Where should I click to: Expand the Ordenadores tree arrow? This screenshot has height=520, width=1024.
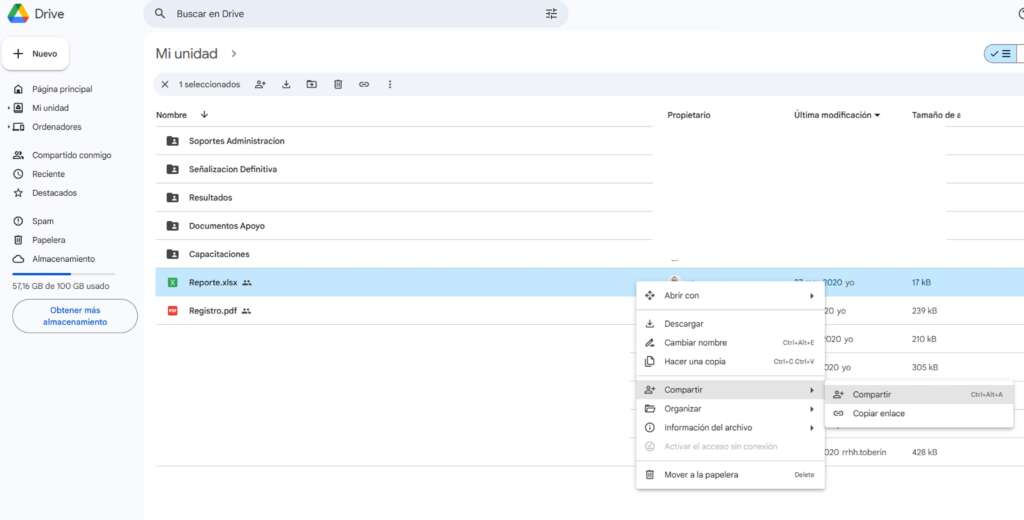pyautogui.click(x=9, y=127)
